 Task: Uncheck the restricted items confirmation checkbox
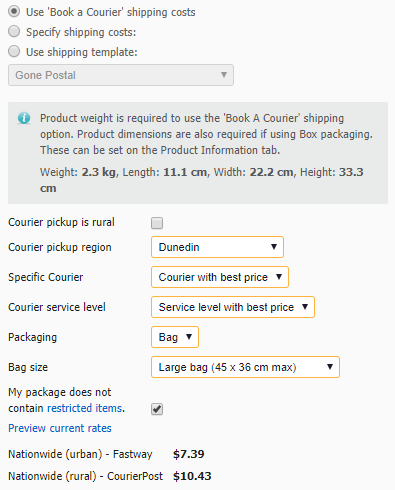point(157,409)
